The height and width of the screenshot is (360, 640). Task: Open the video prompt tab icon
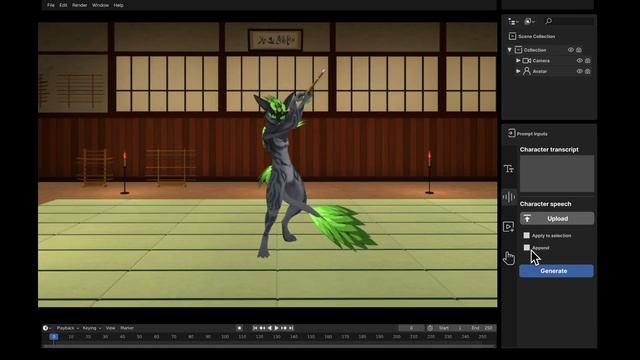(x=509, y=227)
